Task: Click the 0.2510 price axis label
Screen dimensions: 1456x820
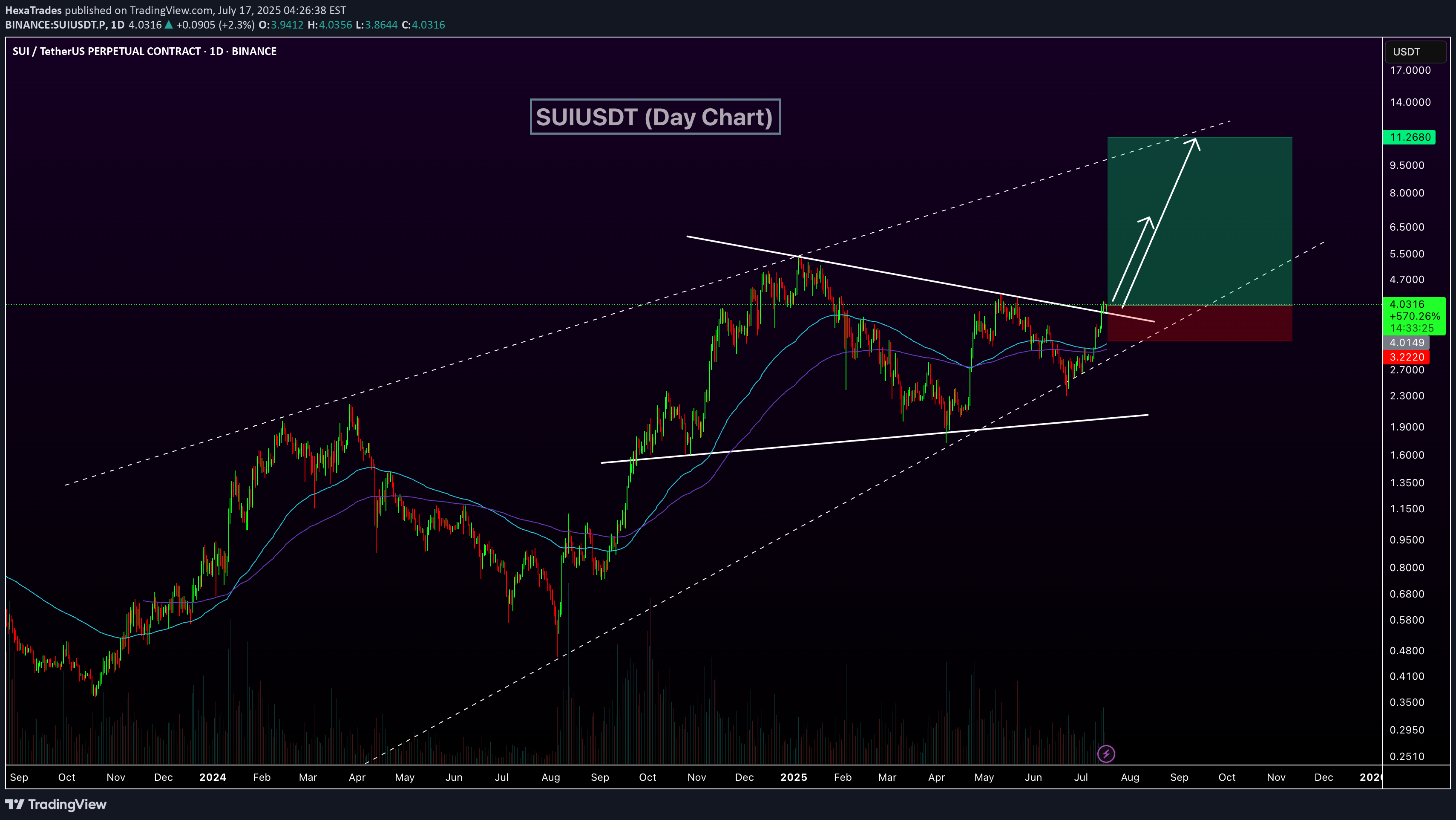Action: (1407, 756)
